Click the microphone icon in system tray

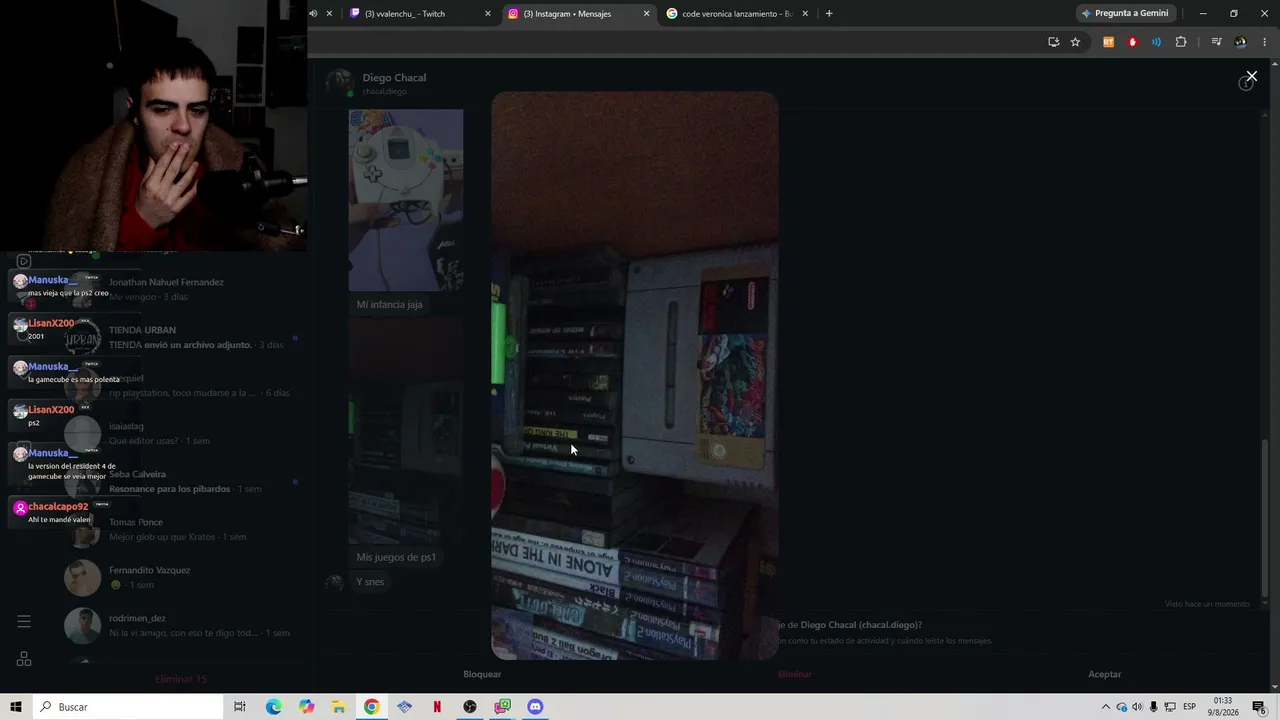[x=1153, y=707]
